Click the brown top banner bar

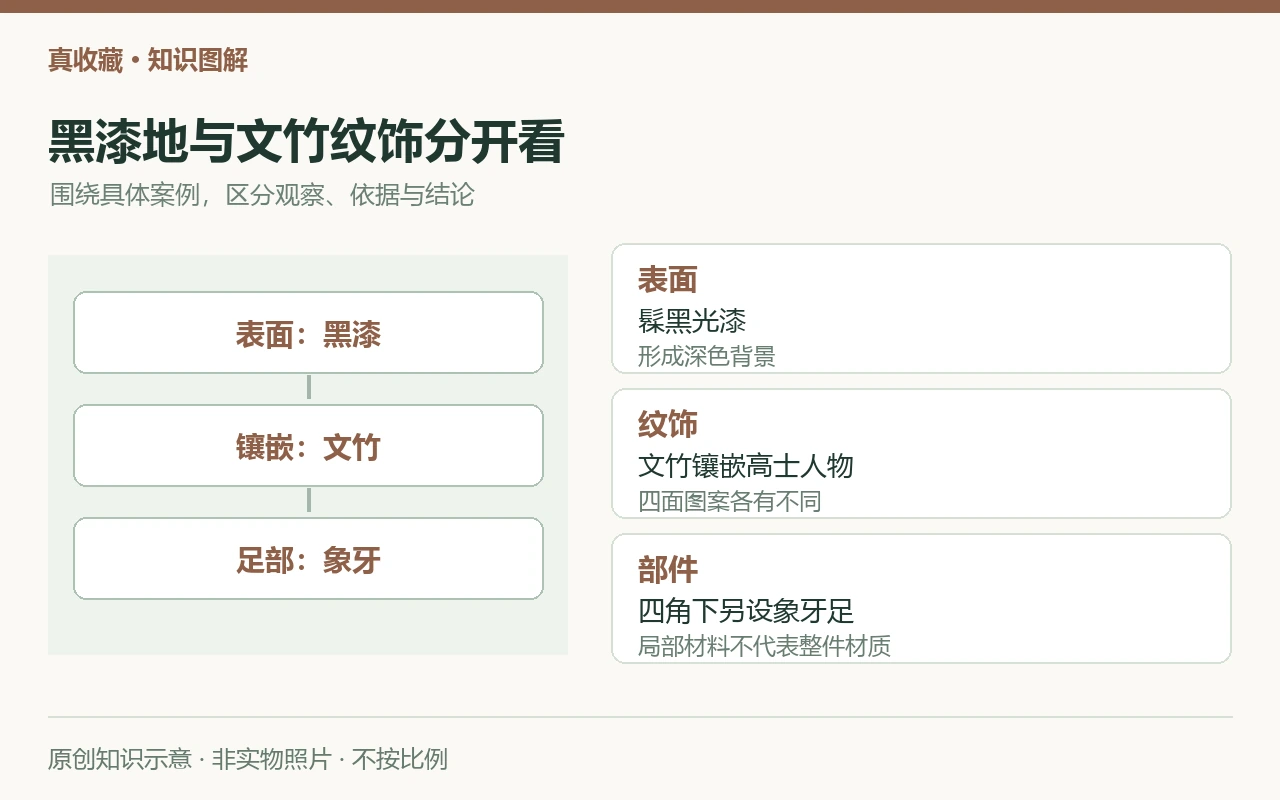coord(640,6)
